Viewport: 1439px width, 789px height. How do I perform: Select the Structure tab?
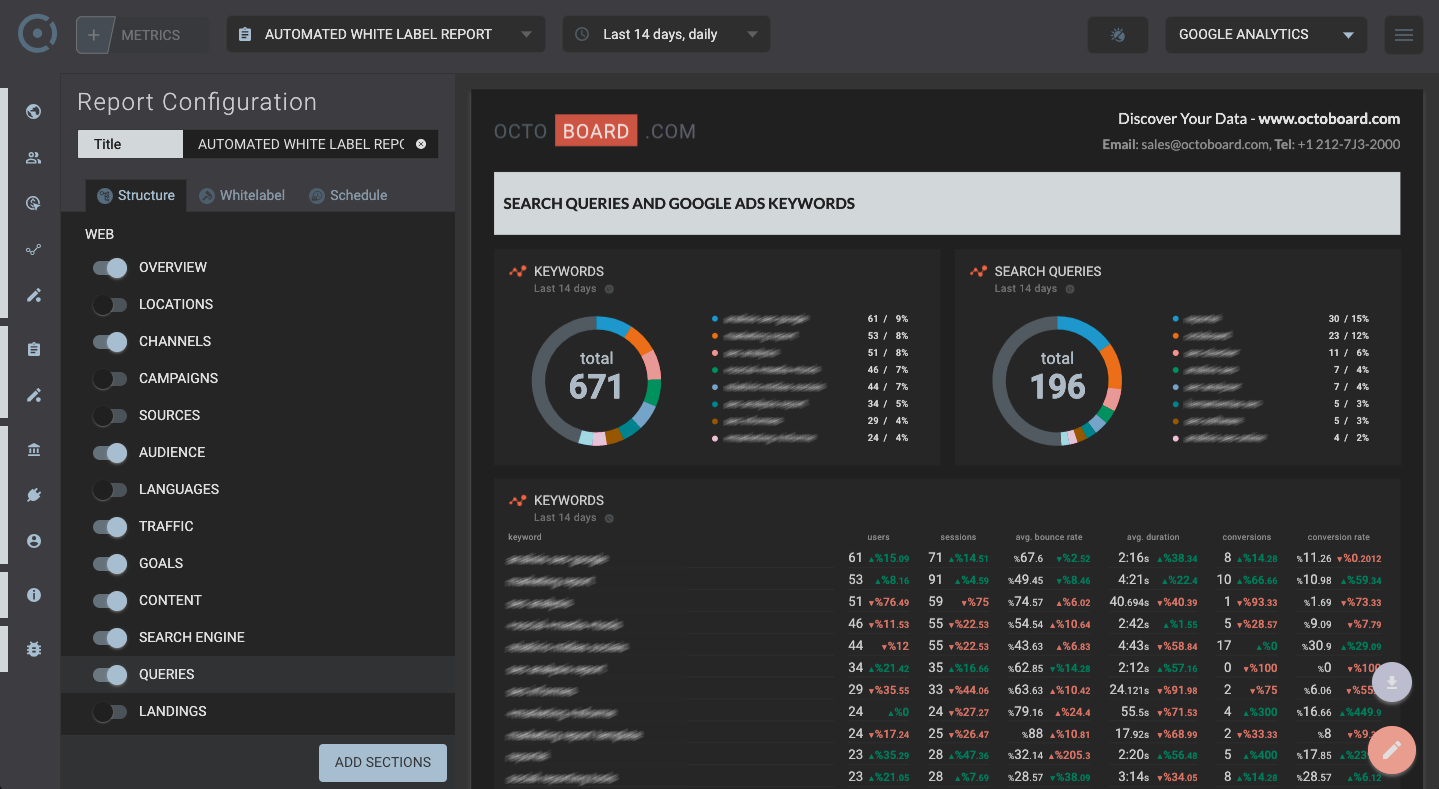135,195
